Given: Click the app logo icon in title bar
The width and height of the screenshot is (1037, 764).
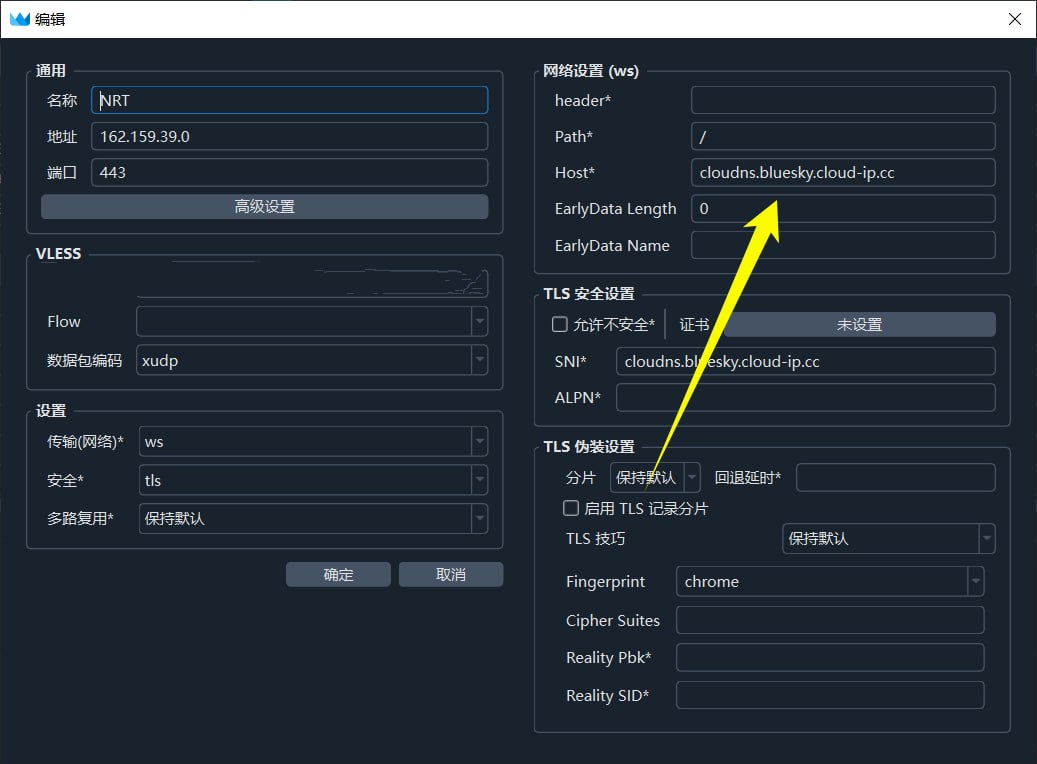Looking at the screenshot, I should click(20, 19).
